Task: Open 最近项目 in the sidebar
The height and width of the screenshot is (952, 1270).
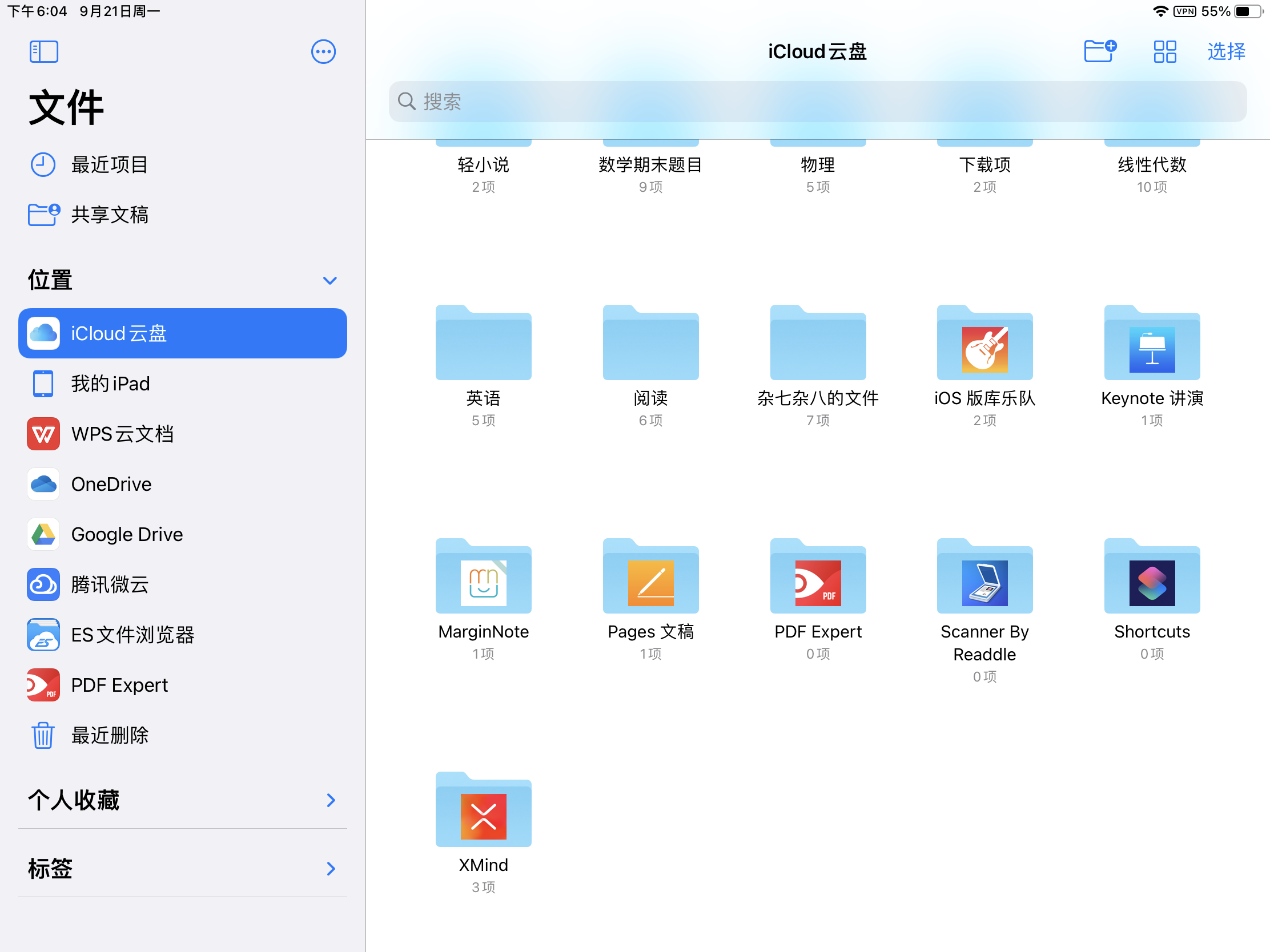Action: point(109,165)
